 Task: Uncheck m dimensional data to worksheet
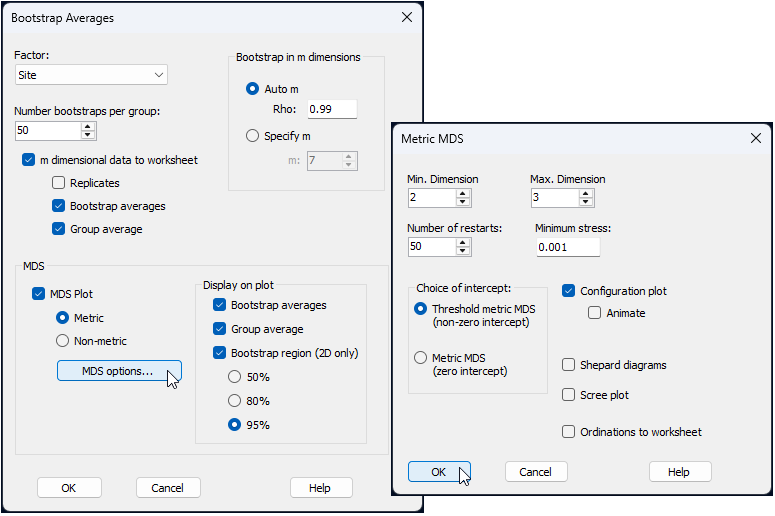28,160
